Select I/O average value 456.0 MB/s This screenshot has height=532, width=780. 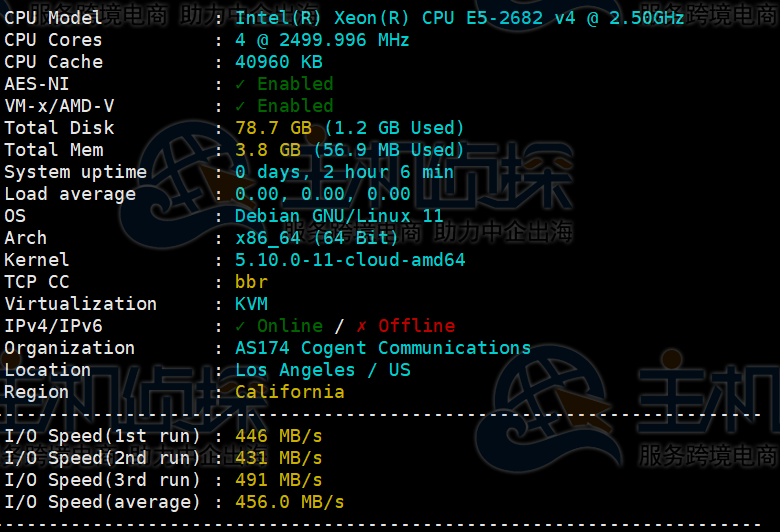pos(290,502)
